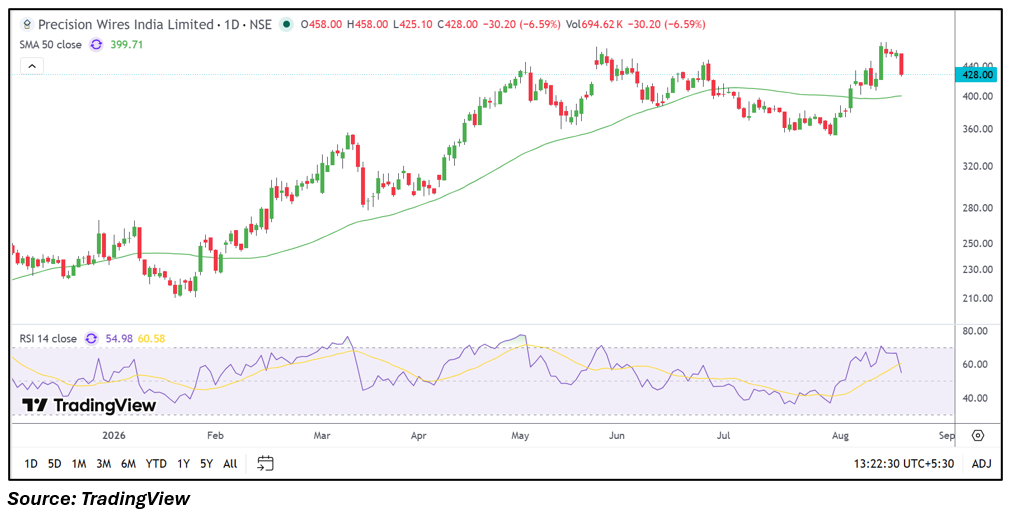Click the Precision Wires symbol logo icon
The image size is (1016, 513).
27,25
